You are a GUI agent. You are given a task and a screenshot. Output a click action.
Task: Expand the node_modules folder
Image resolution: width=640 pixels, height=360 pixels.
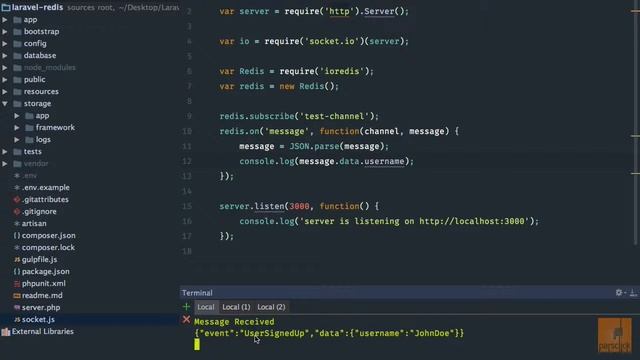[5, 67]
